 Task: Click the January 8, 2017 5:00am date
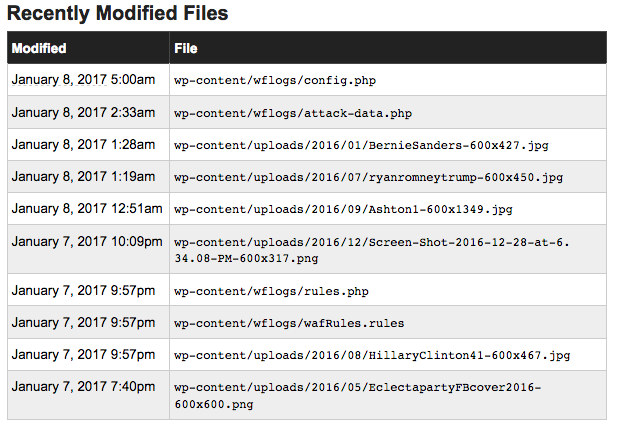click(x=83, y=79)
